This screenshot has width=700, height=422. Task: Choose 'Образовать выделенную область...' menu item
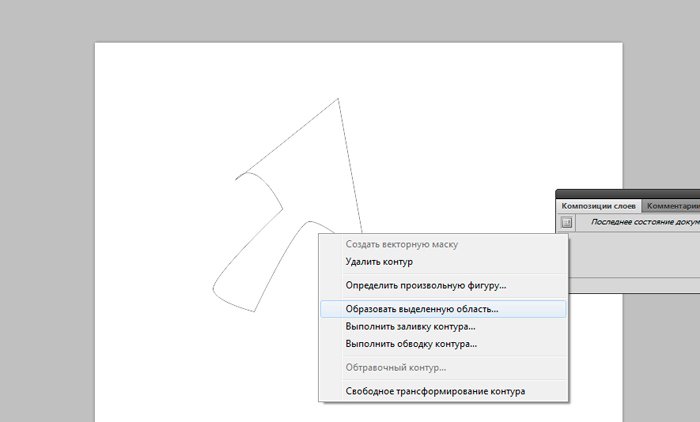(421, 309)
